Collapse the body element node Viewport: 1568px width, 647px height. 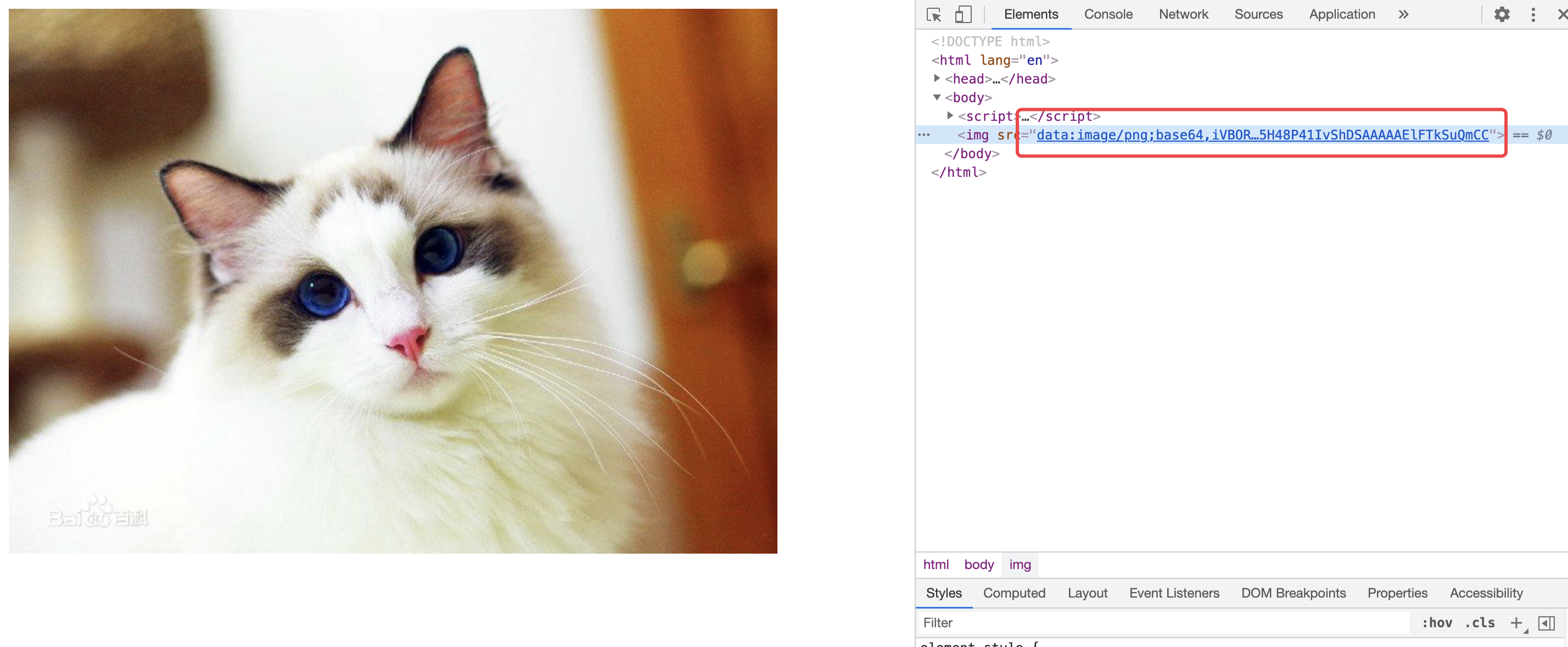click(937, 97)
